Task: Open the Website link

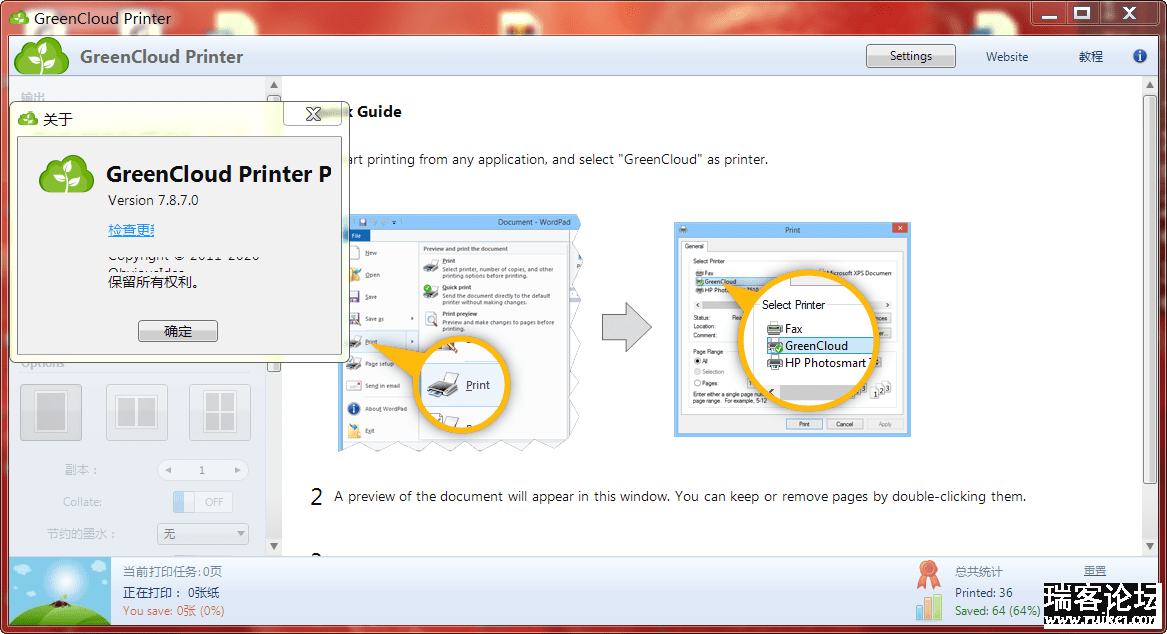Action: (x=1007, y=57)
